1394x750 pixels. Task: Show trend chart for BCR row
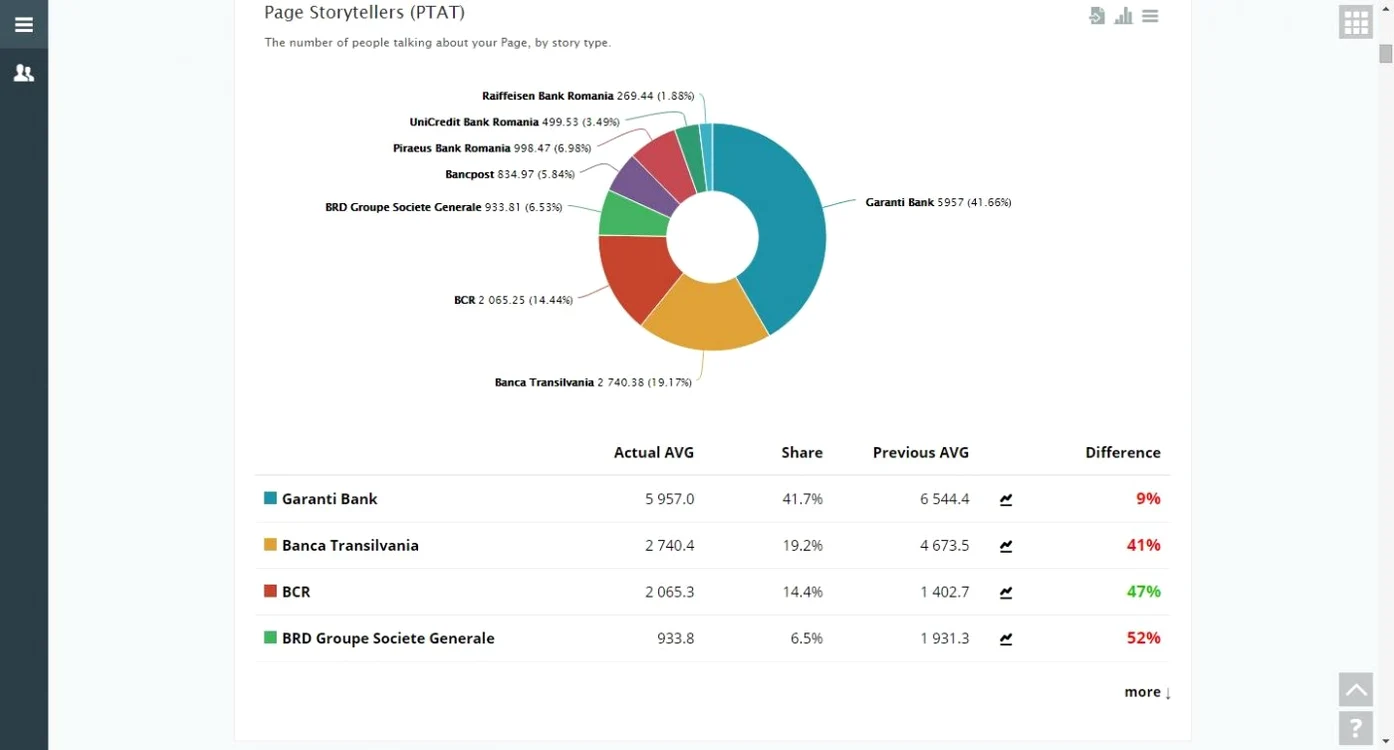[x=1006, y=592]
